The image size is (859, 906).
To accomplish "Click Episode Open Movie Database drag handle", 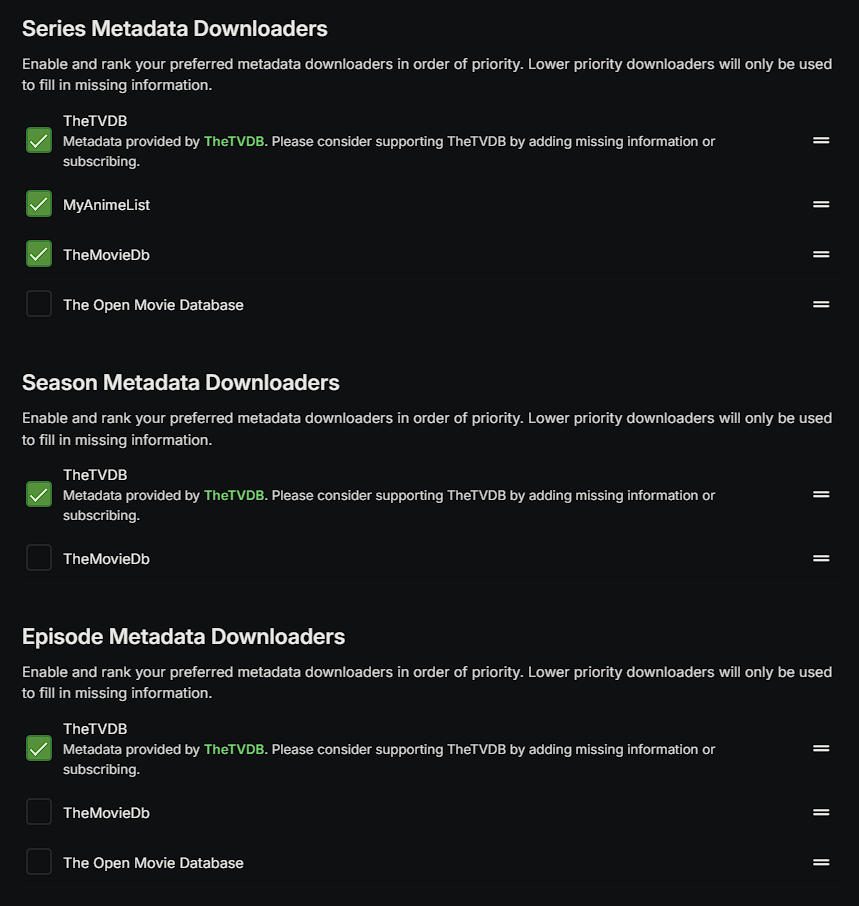I will [821, 862].
